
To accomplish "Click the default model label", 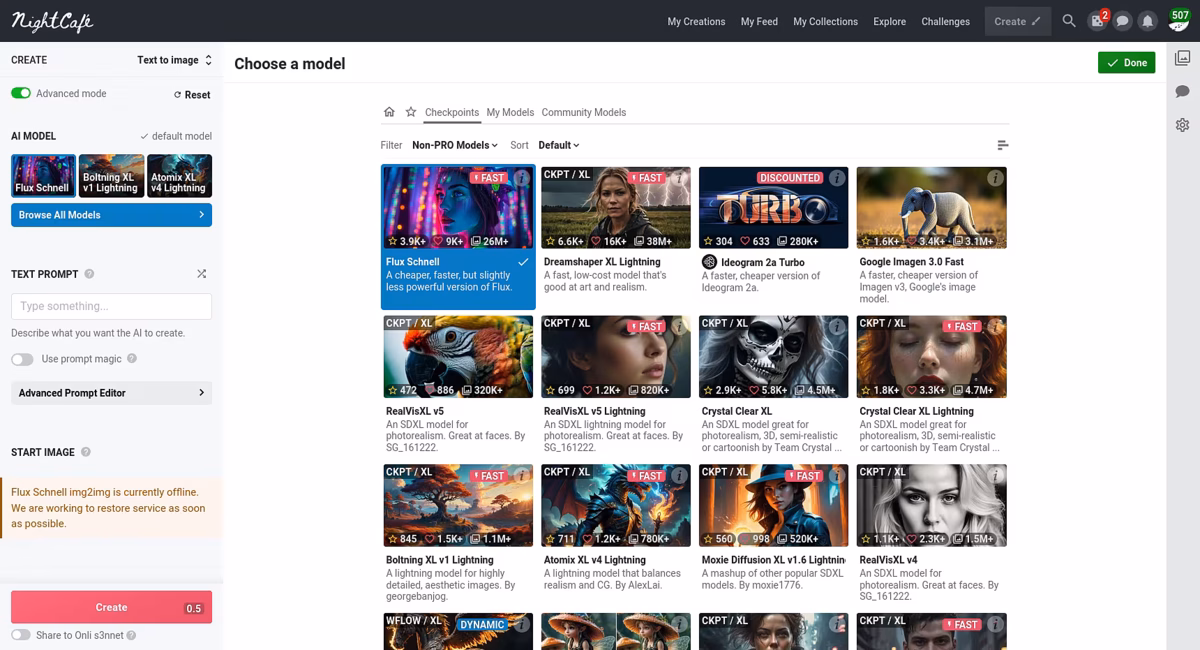I will (176, 136).
